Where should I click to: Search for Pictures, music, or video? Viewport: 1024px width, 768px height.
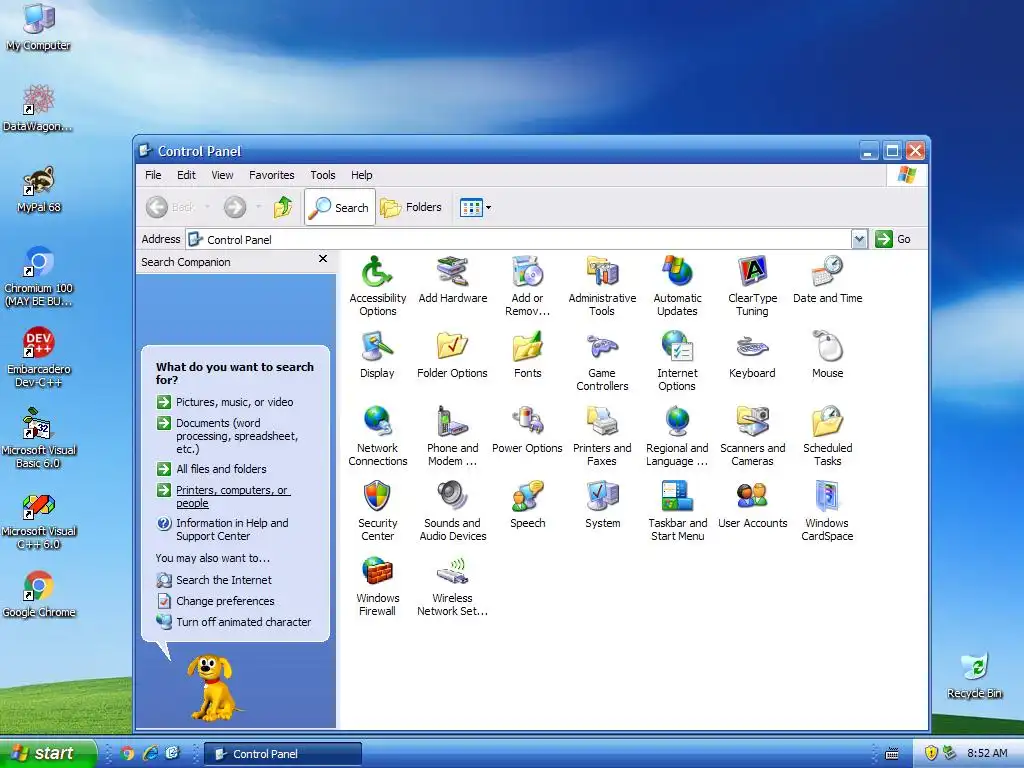click(x=225, y=402)
